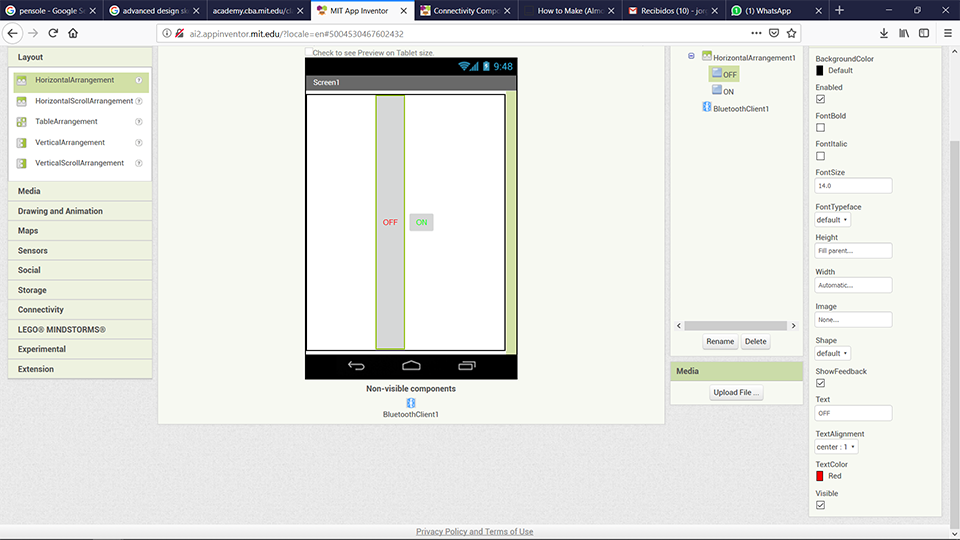Click Upload File button
Image resolution: width=960 pixels, height=540 pixels.
(x=736, y=392)
